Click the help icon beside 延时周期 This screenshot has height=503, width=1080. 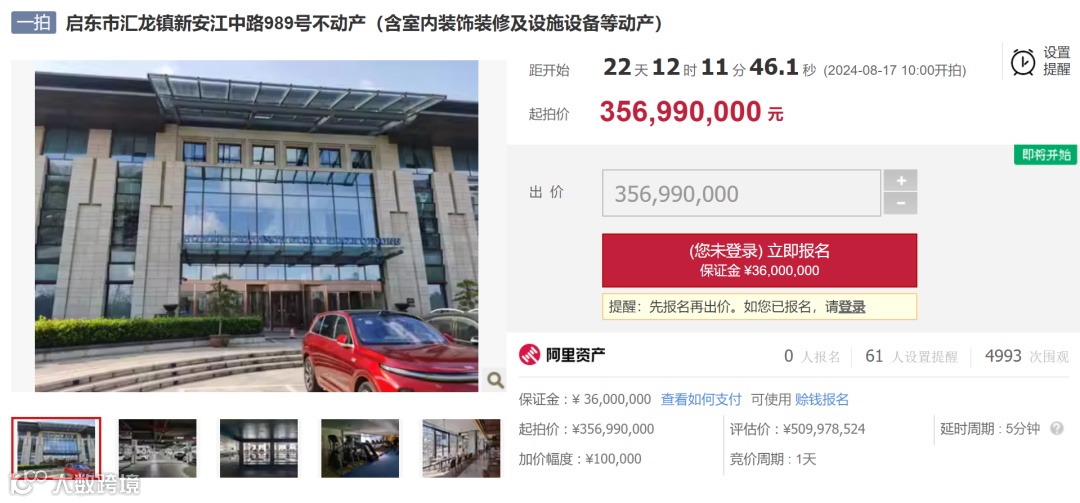click(1057, 429)
